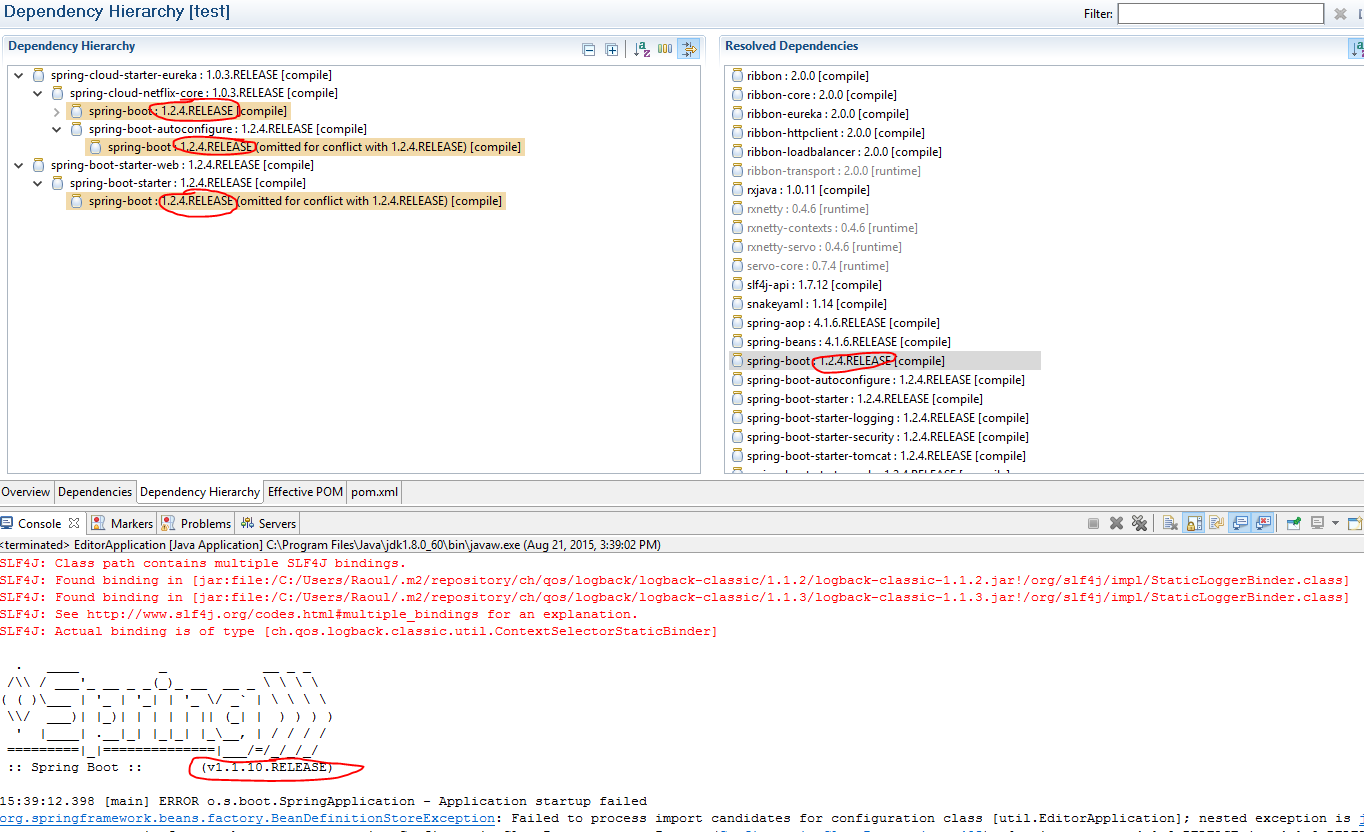Image resolution: width=1364 pixels, height=832 pixels.
Task: Select rxjava 1.0.11 in Resolved Dependencies
Action: 800,190
